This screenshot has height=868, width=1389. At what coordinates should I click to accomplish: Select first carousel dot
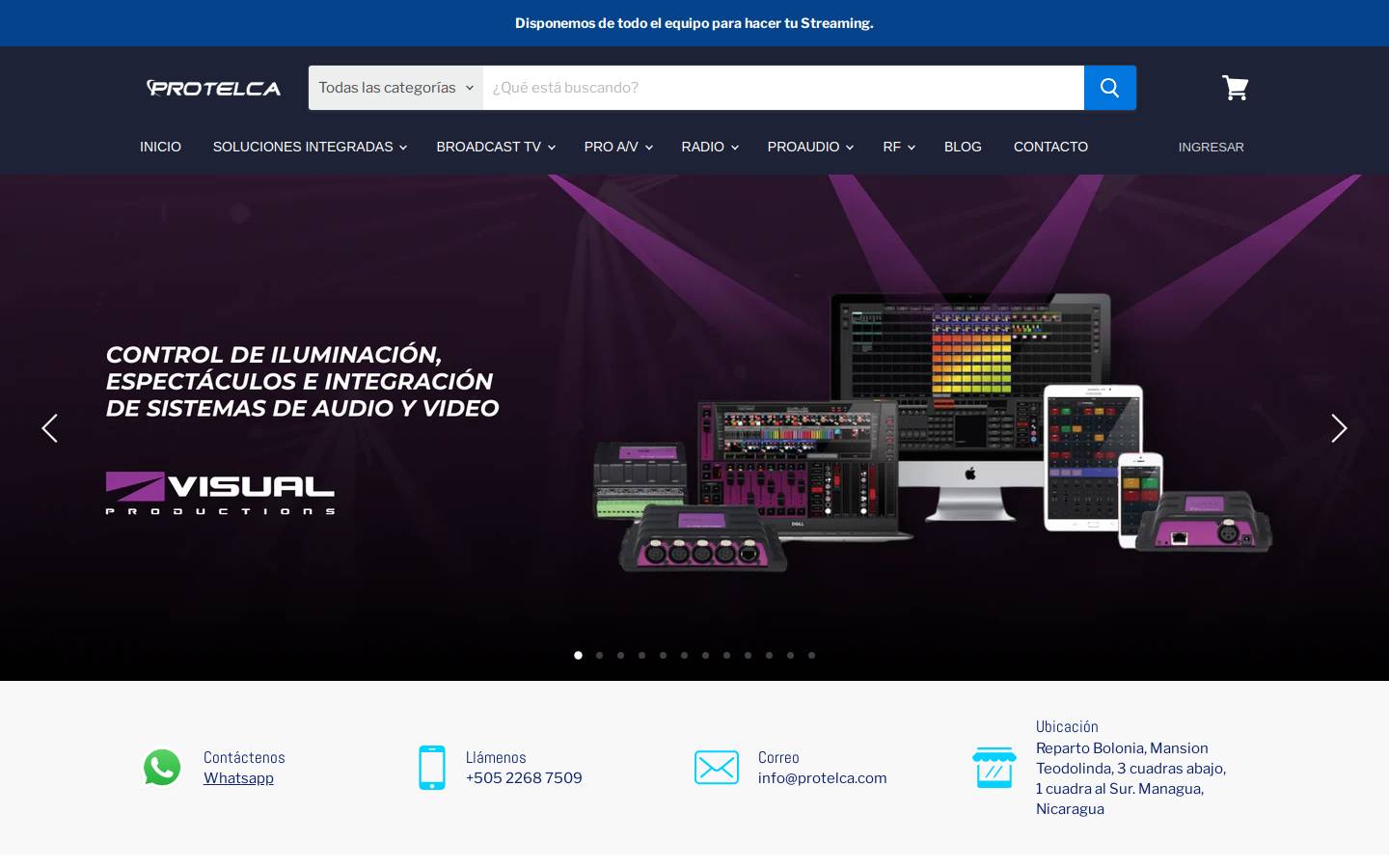pos(578,655)
